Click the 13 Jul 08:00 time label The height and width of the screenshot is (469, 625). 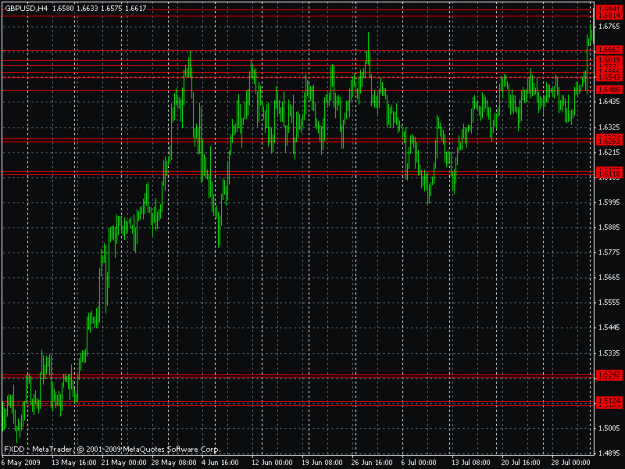click(471, 463)
